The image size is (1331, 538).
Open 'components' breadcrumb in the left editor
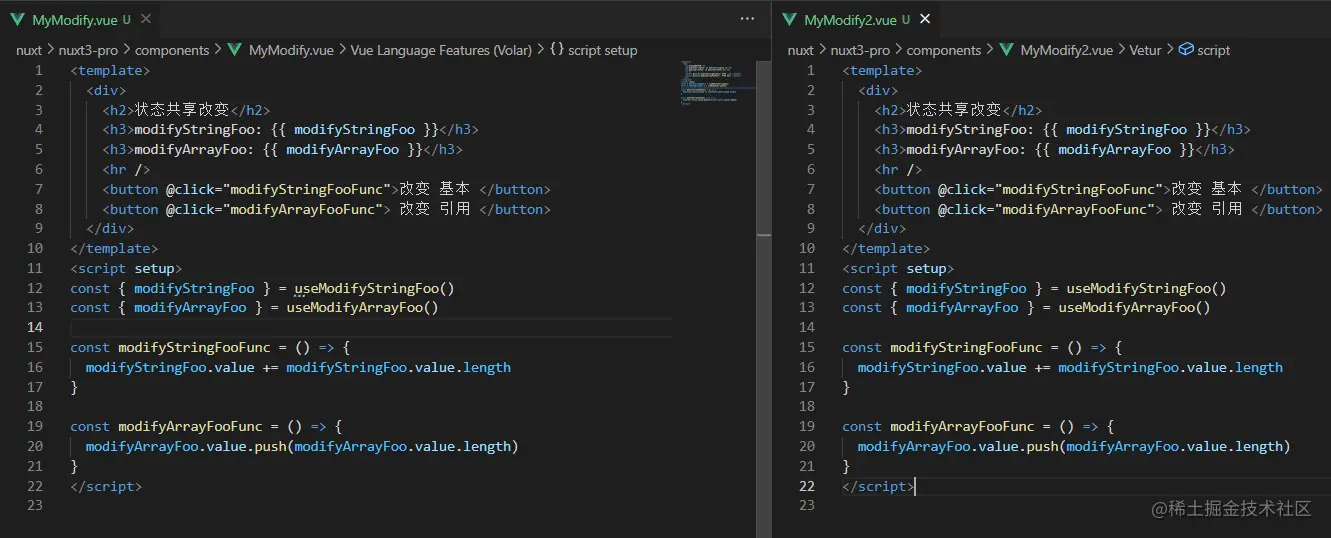172,50
